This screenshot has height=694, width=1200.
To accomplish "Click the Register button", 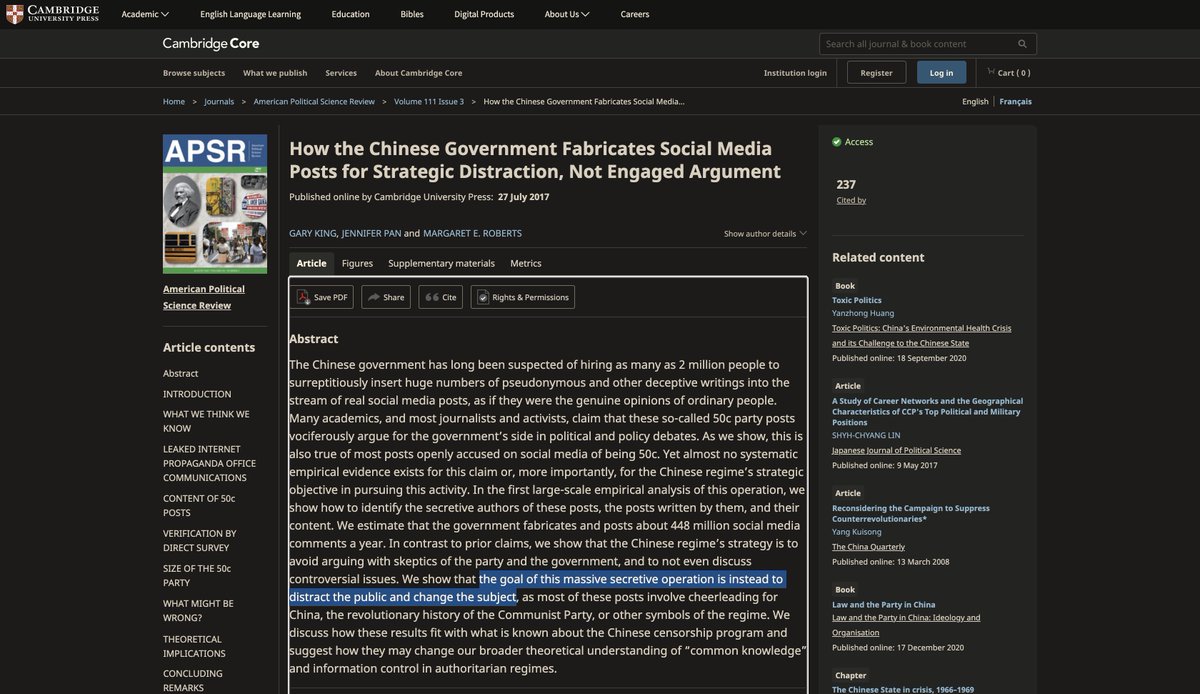I will click(877, 72).
